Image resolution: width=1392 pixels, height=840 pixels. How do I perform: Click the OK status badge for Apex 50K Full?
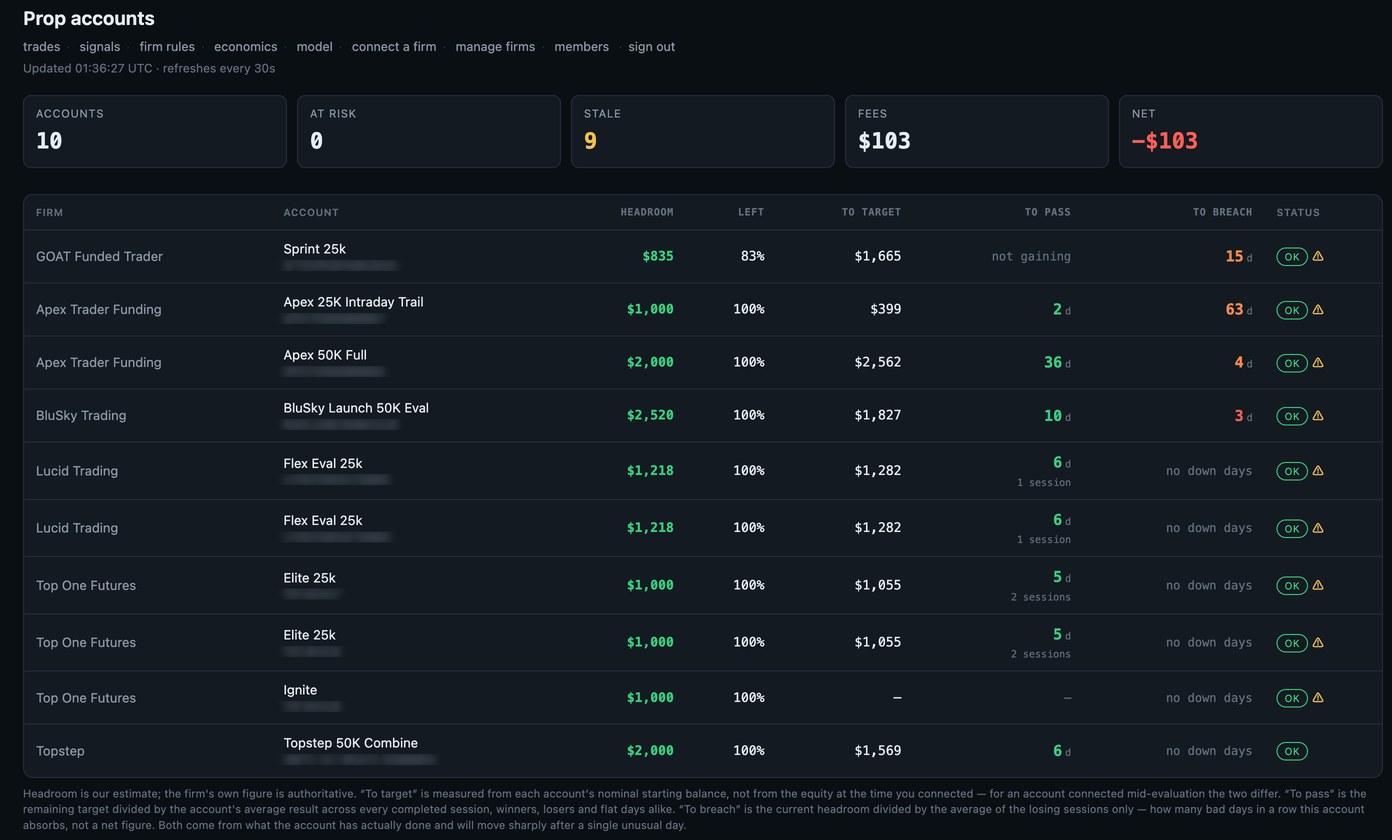[x=1292, y=363]
